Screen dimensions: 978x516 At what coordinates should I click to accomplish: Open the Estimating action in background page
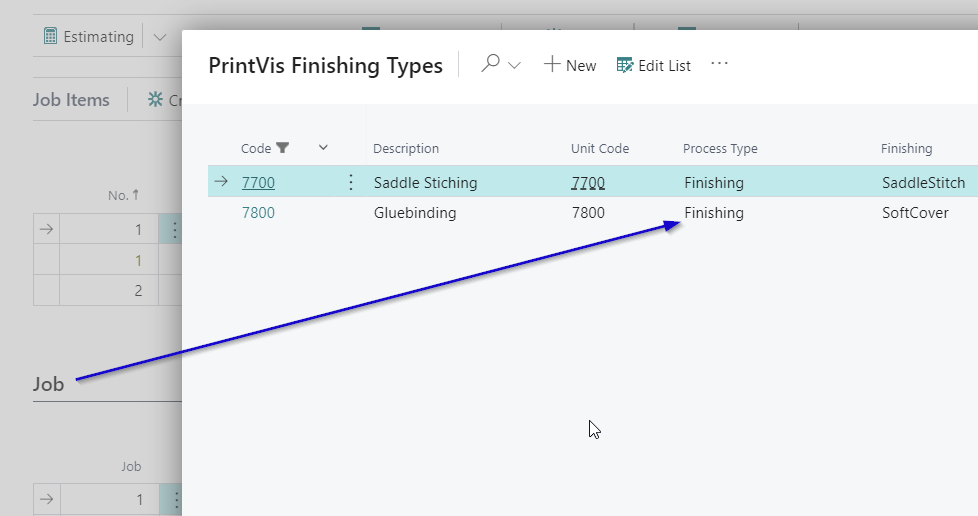tap(99, 37)
